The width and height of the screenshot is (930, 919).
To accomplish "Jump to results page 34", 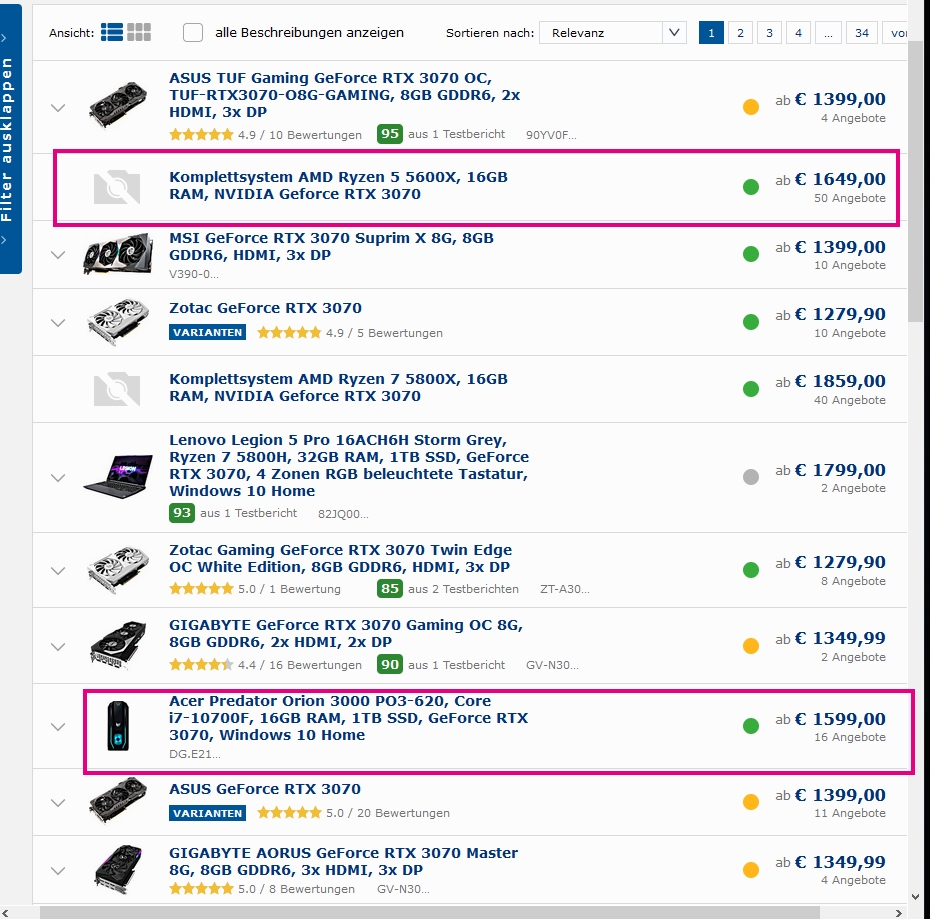I will click(862, 33).
